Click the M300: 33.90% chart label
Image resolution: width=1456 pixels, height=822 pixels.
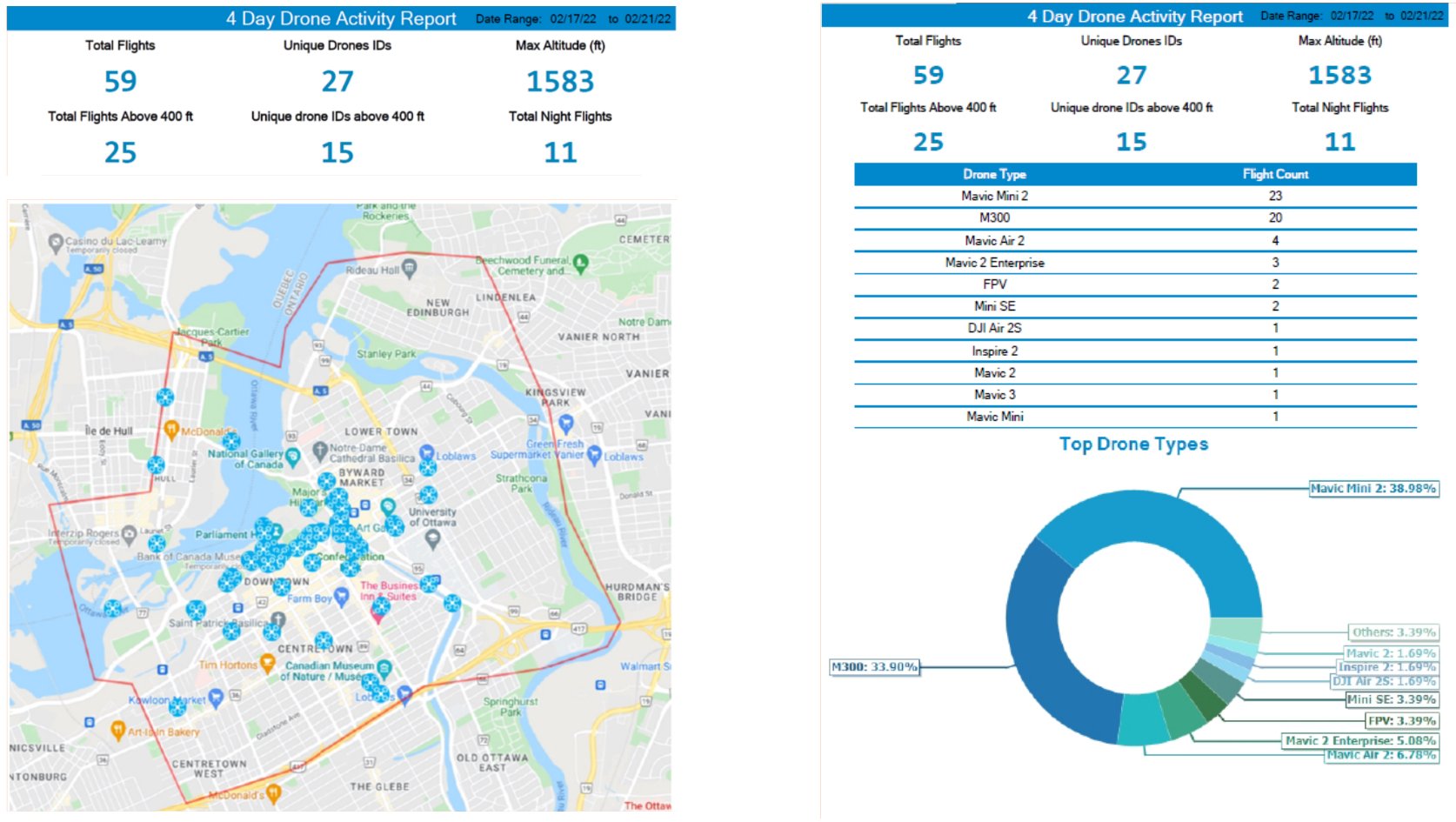point(874,667)
